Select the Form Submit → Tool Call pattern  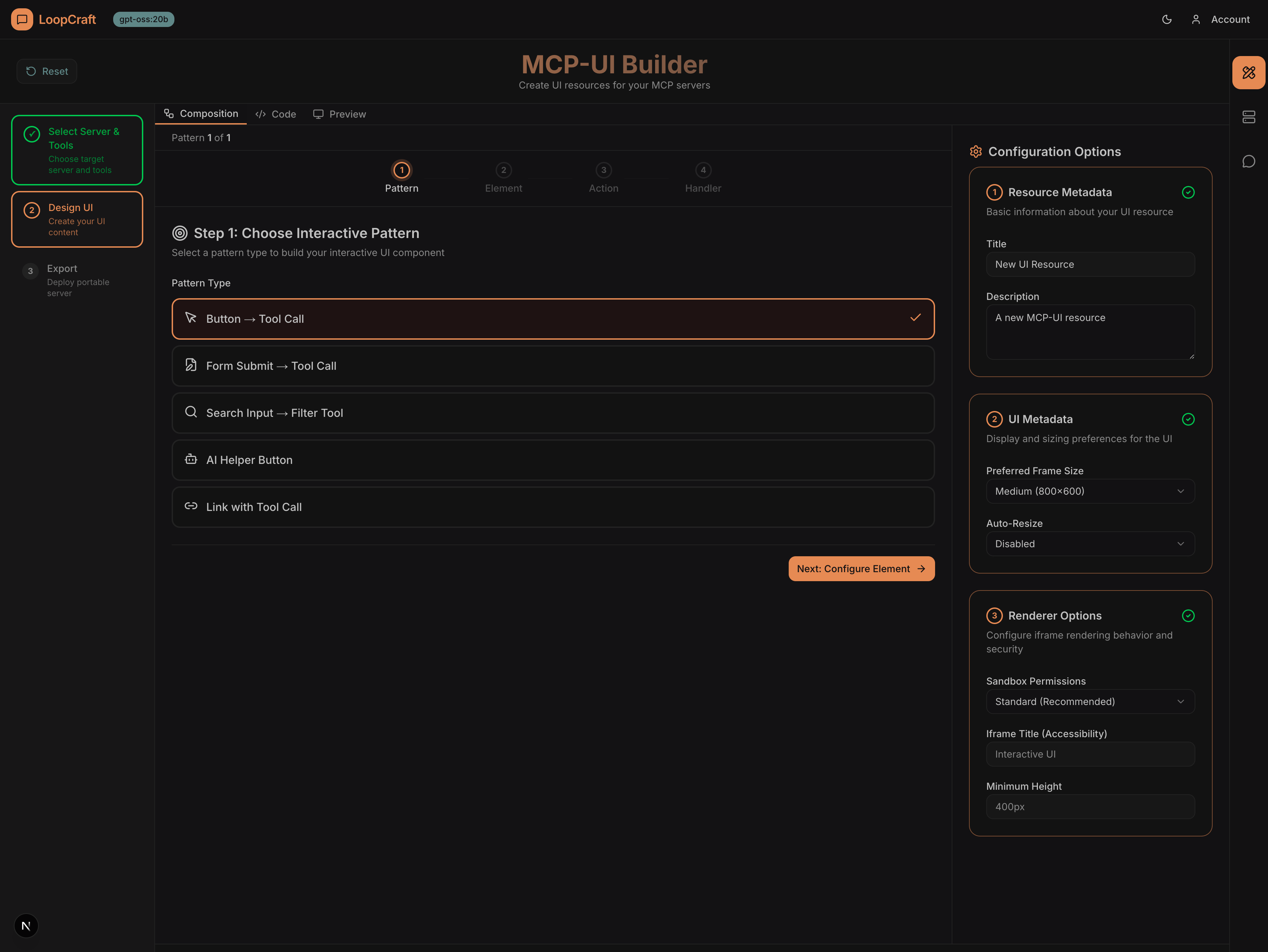(x=553, y=366)
